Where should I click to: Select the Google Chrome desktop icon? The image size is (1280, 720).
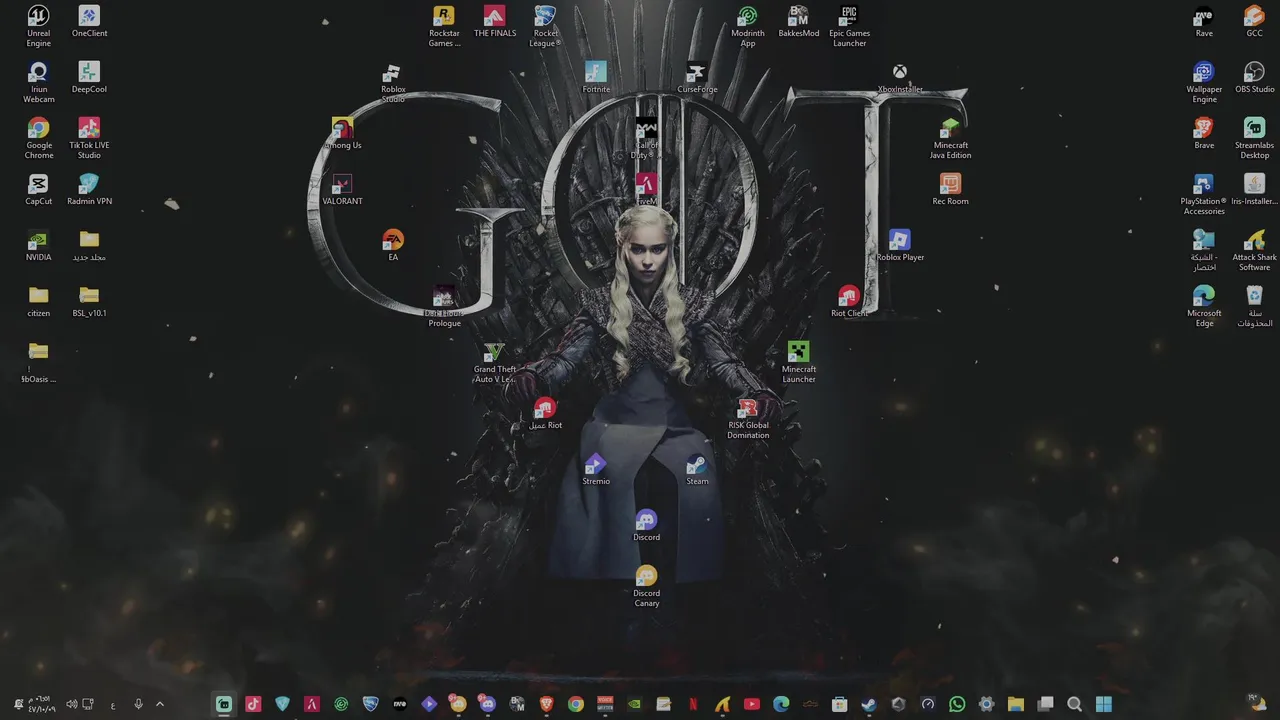coord(38,138)
